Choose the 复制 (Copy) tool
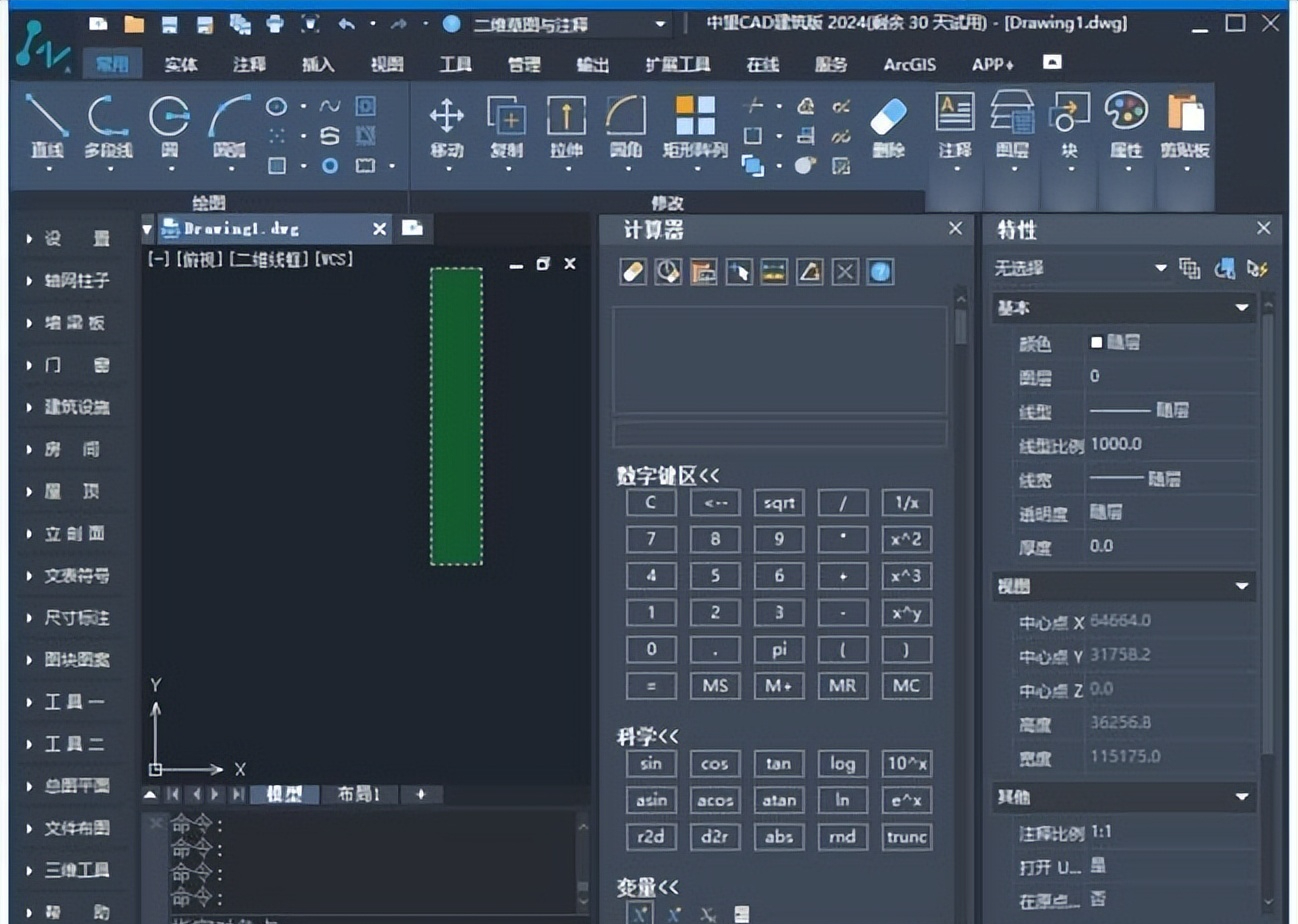The height and width of the screenshot is (924, 1298). click(x=507, y=117)
